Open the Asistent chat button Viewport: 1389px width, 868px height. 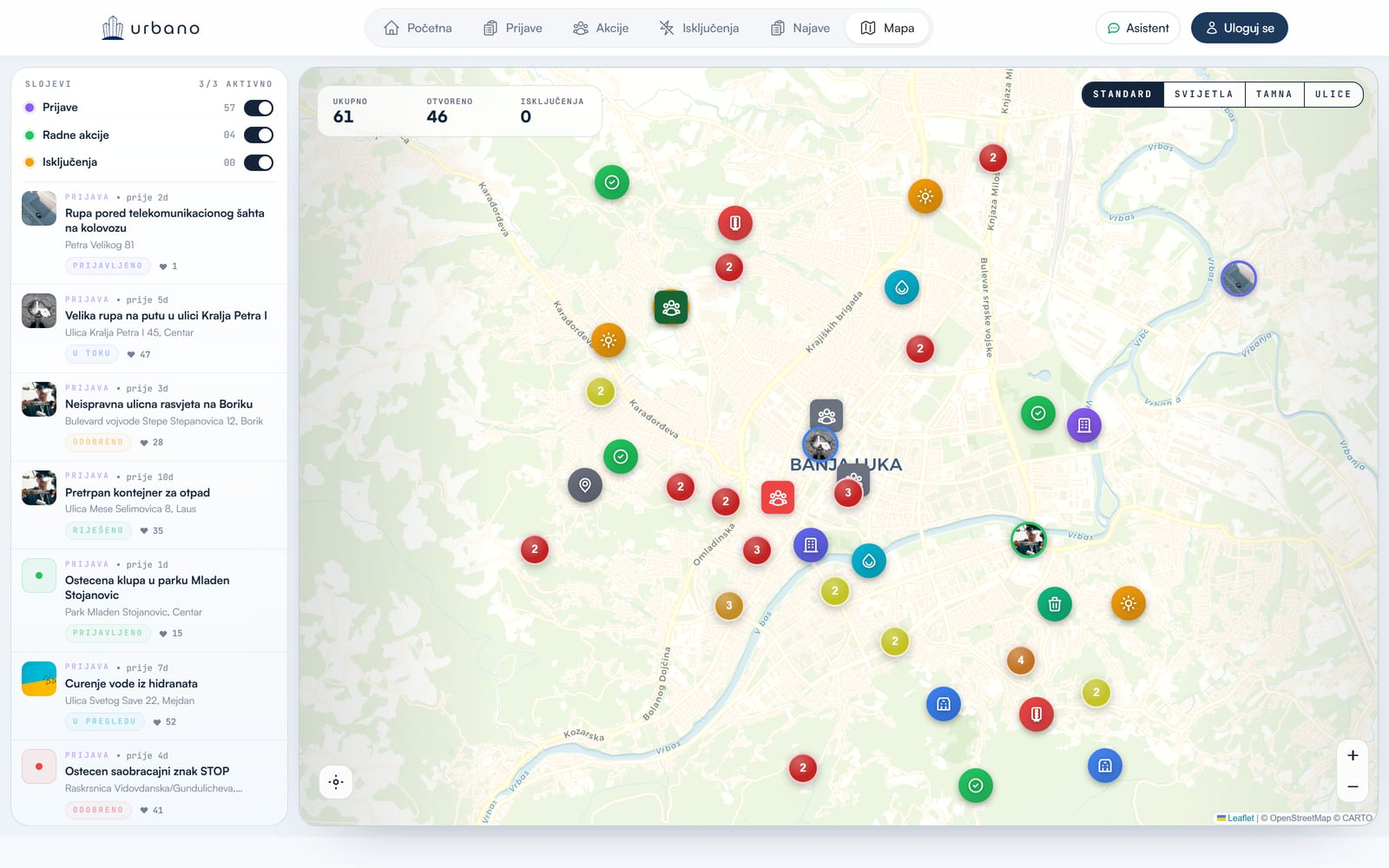1138,28
